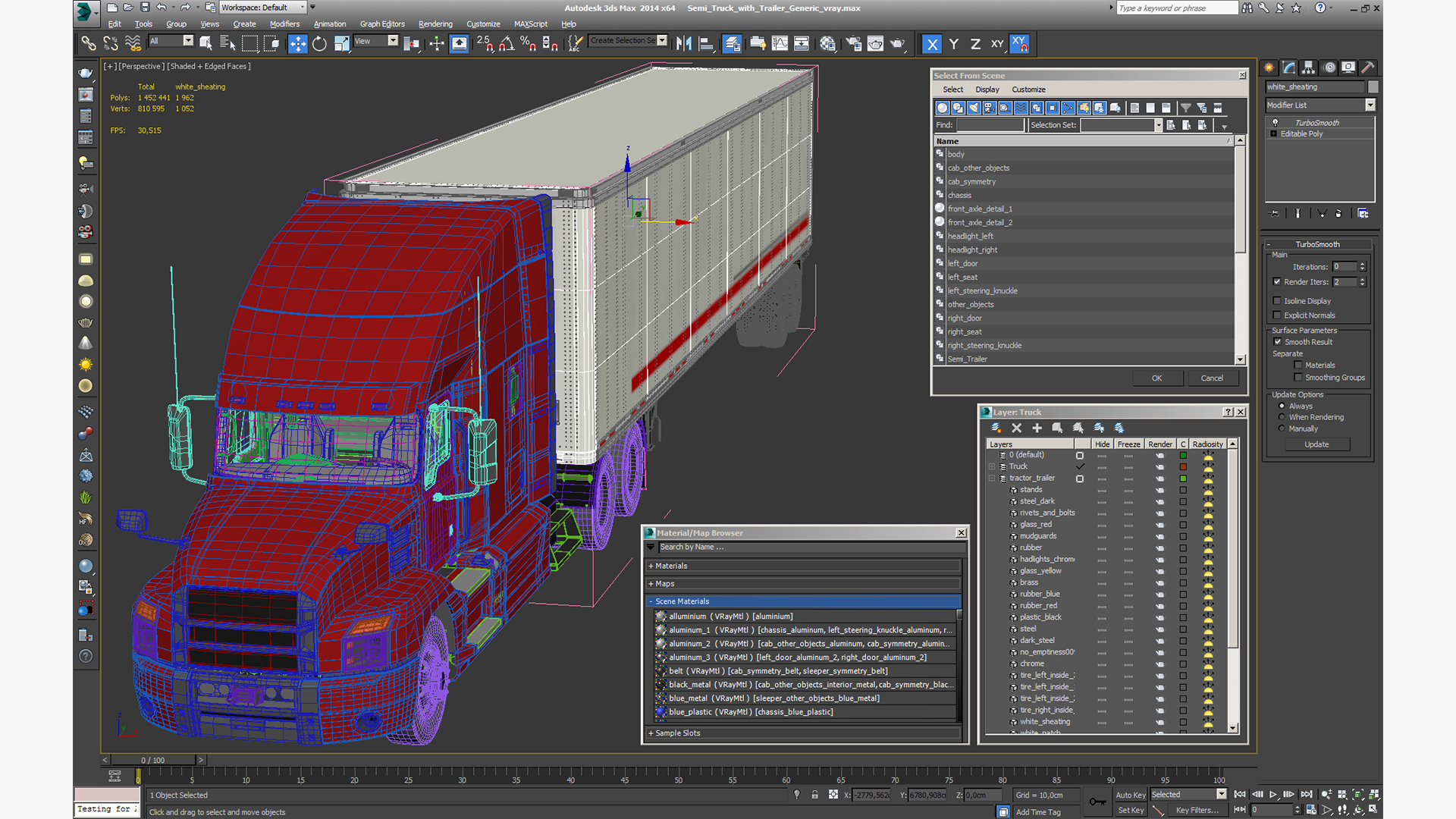This screenshot has height=819, width=1456.
Task: Click the Undo arrow in title bar
Action: [162, 8]
